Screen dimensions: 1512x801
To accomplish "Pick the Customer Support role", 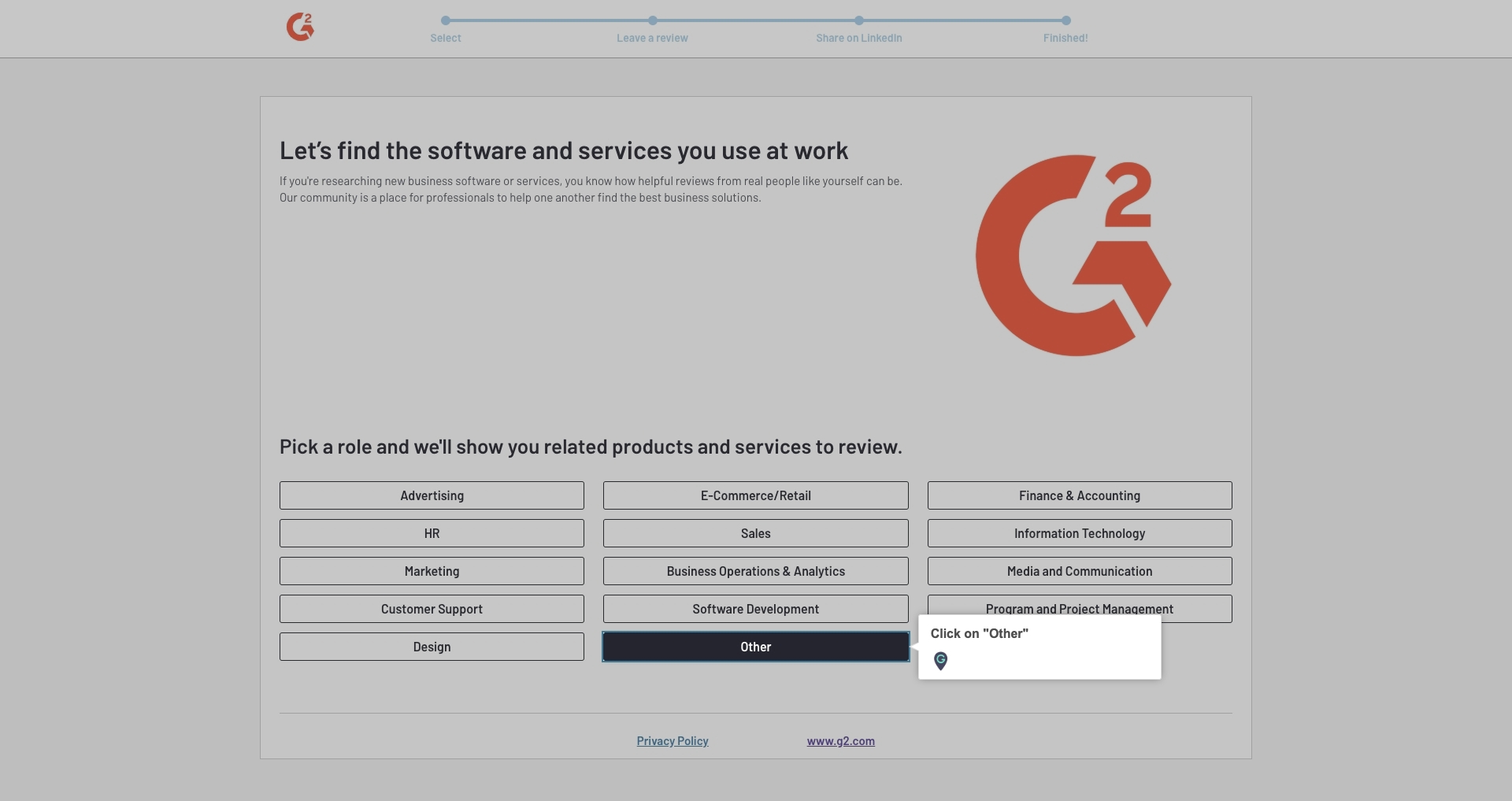I will pos(432,609).
